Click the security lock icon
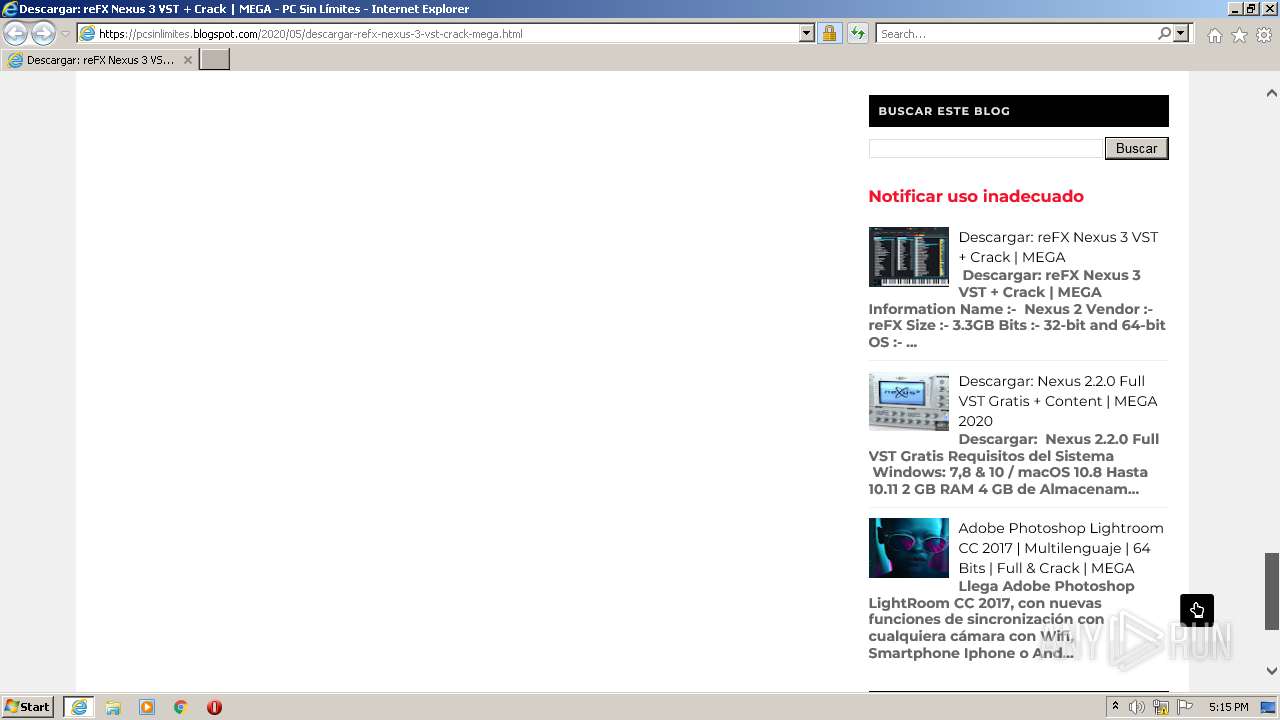Image resolution: width=1280 pixels, height=720 pixels. (829, 33)
